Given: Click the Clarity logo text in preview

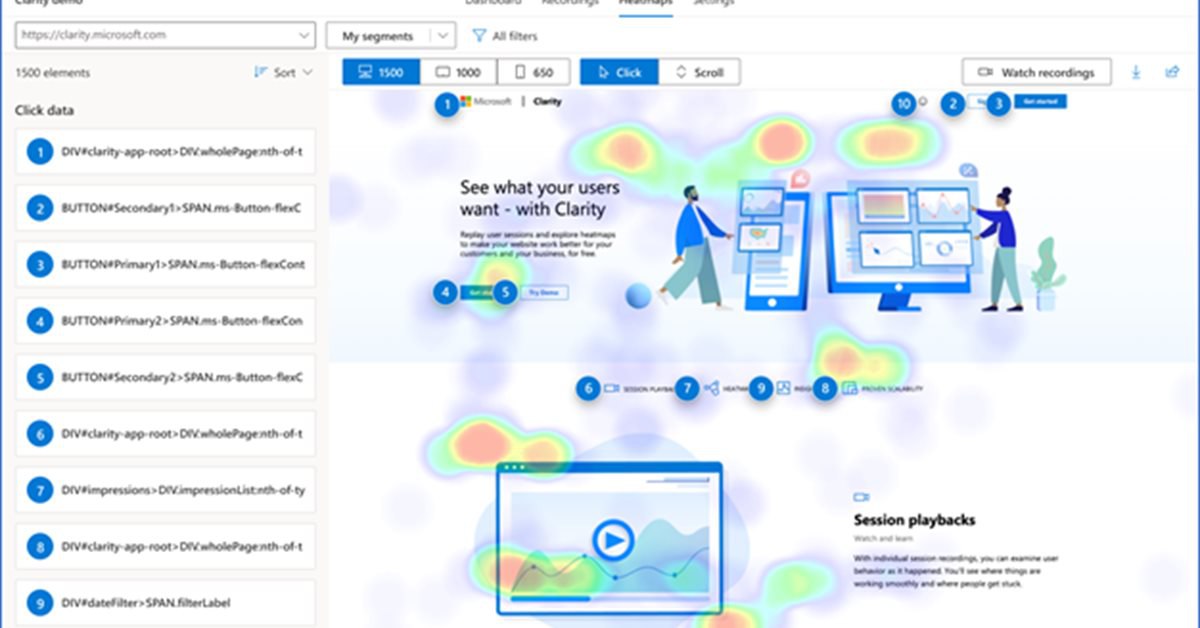Looking at the screenshot, I should [x=548, y=102].
